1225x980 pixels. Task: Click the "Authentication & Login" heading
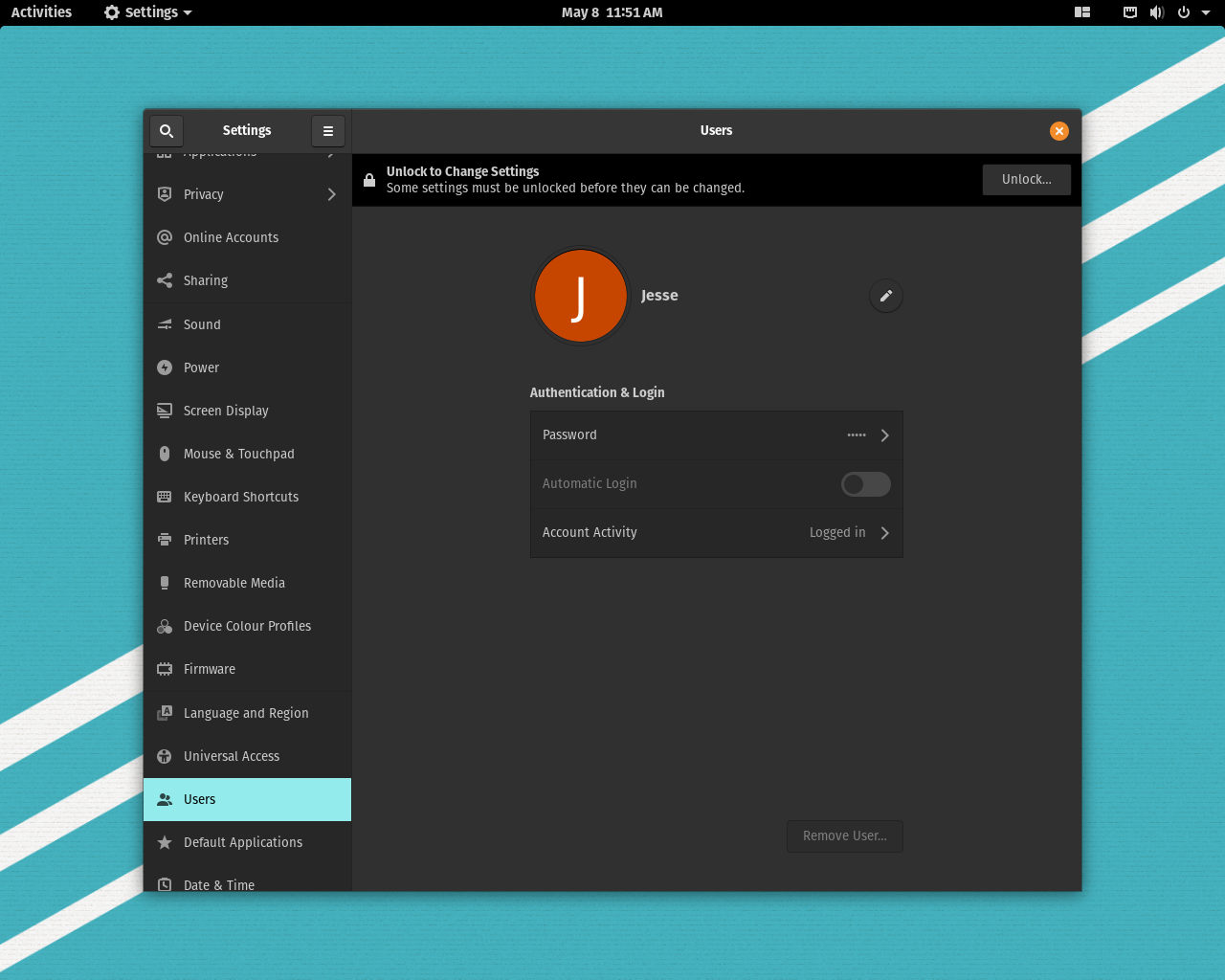click(x=597, y=392)
